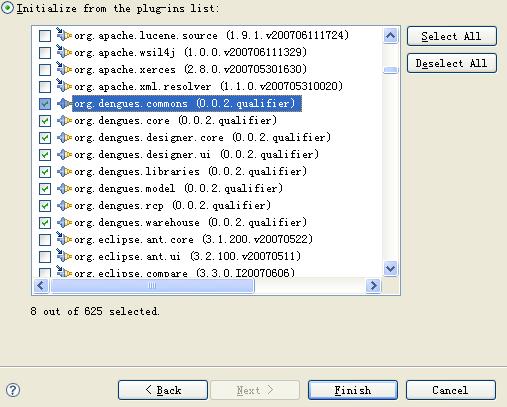Image resolution: width=507 pixels, height=407 pixels.
Task: Select org.dengues.core (0.0.2.qualifier) text
Action: pos(175,120)
